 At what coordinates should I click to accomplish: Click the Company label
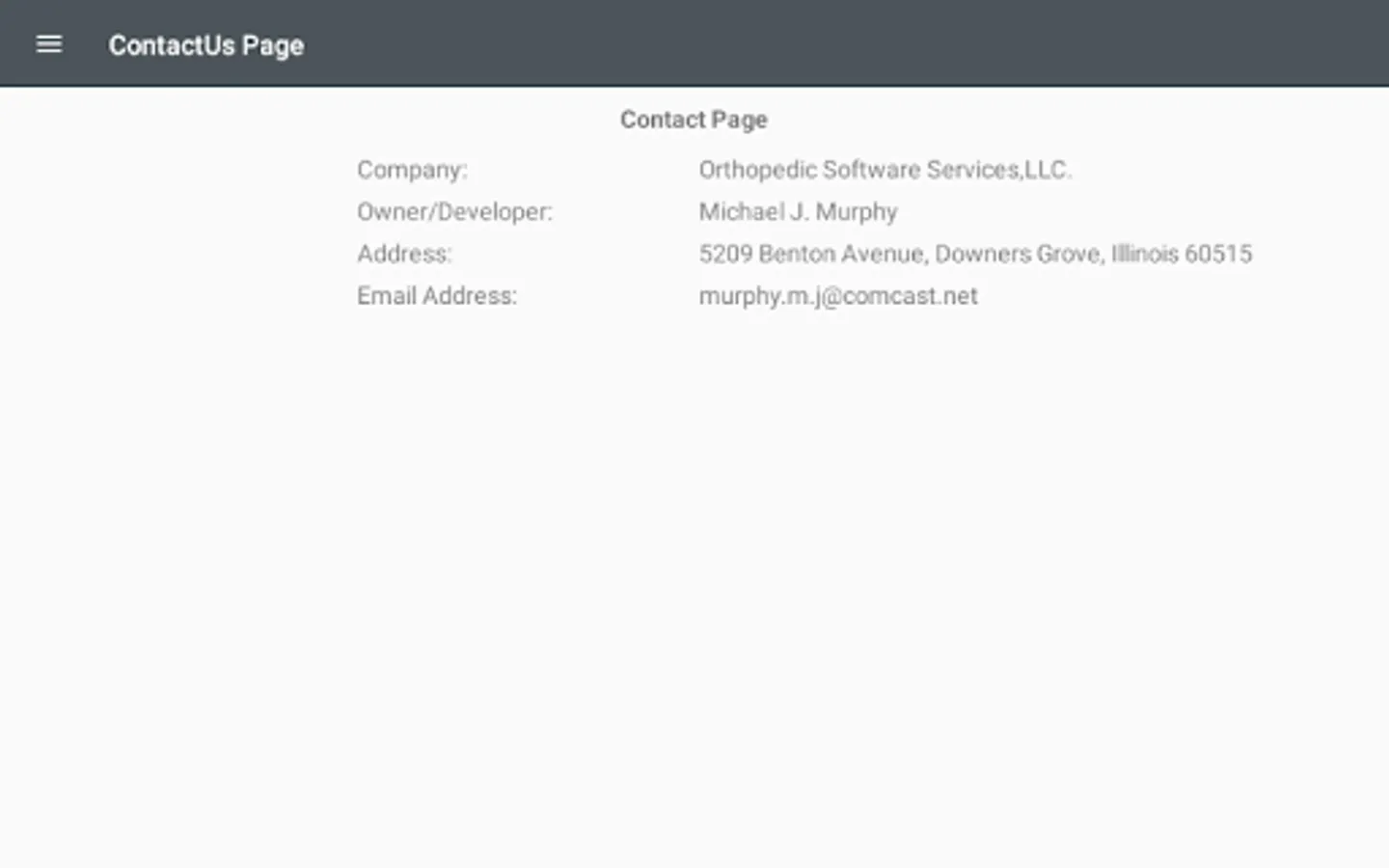tap(412, 170)
